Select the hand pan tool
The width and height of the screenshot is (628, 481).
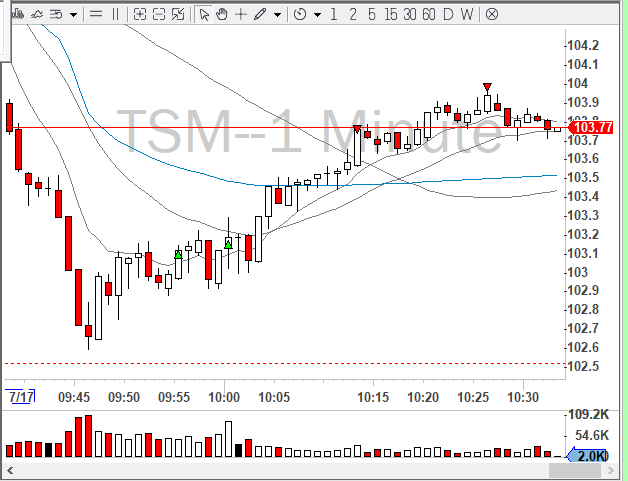tap(221, 15)
